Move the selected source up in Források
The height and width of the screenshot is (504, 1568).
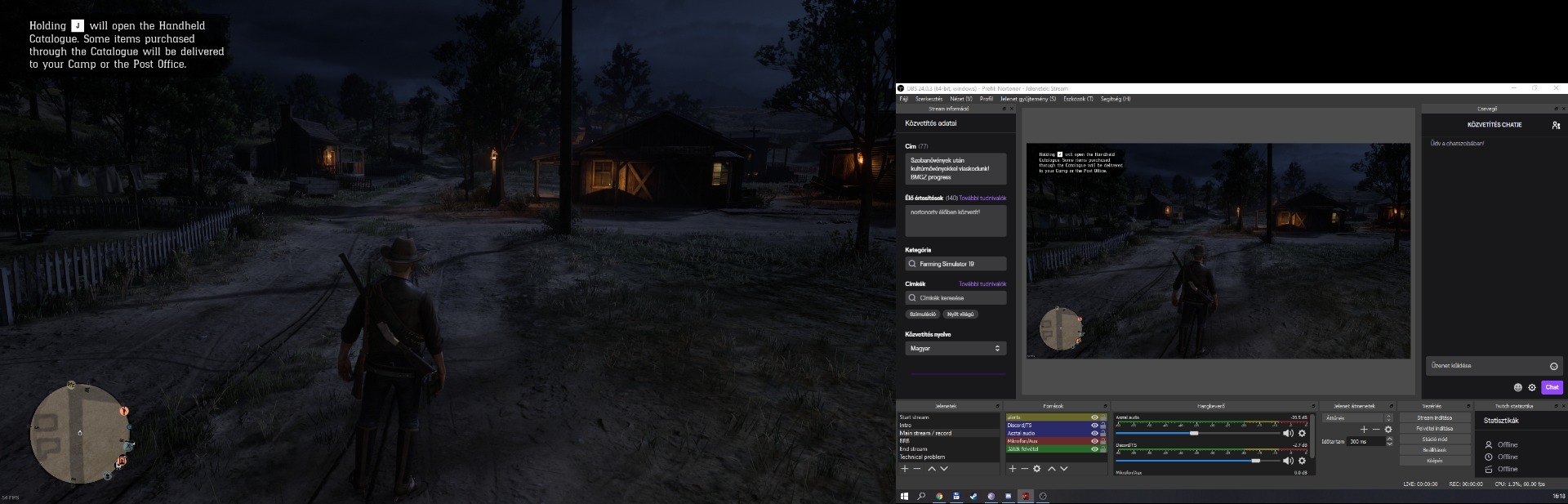click(x=1052, y=469)
